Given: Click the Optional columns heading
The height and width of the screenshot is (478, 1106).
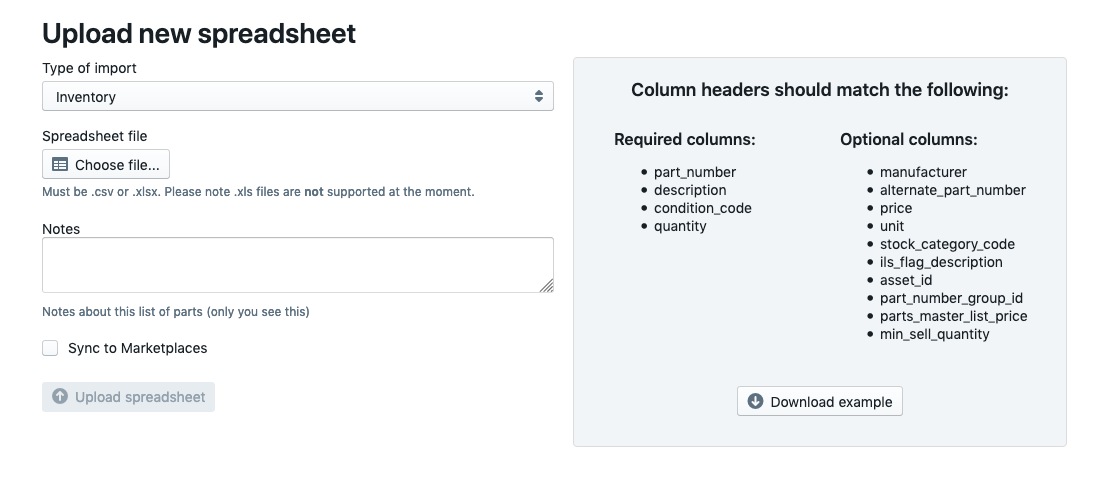Looking at the screenshot, I should coord(908,140).
